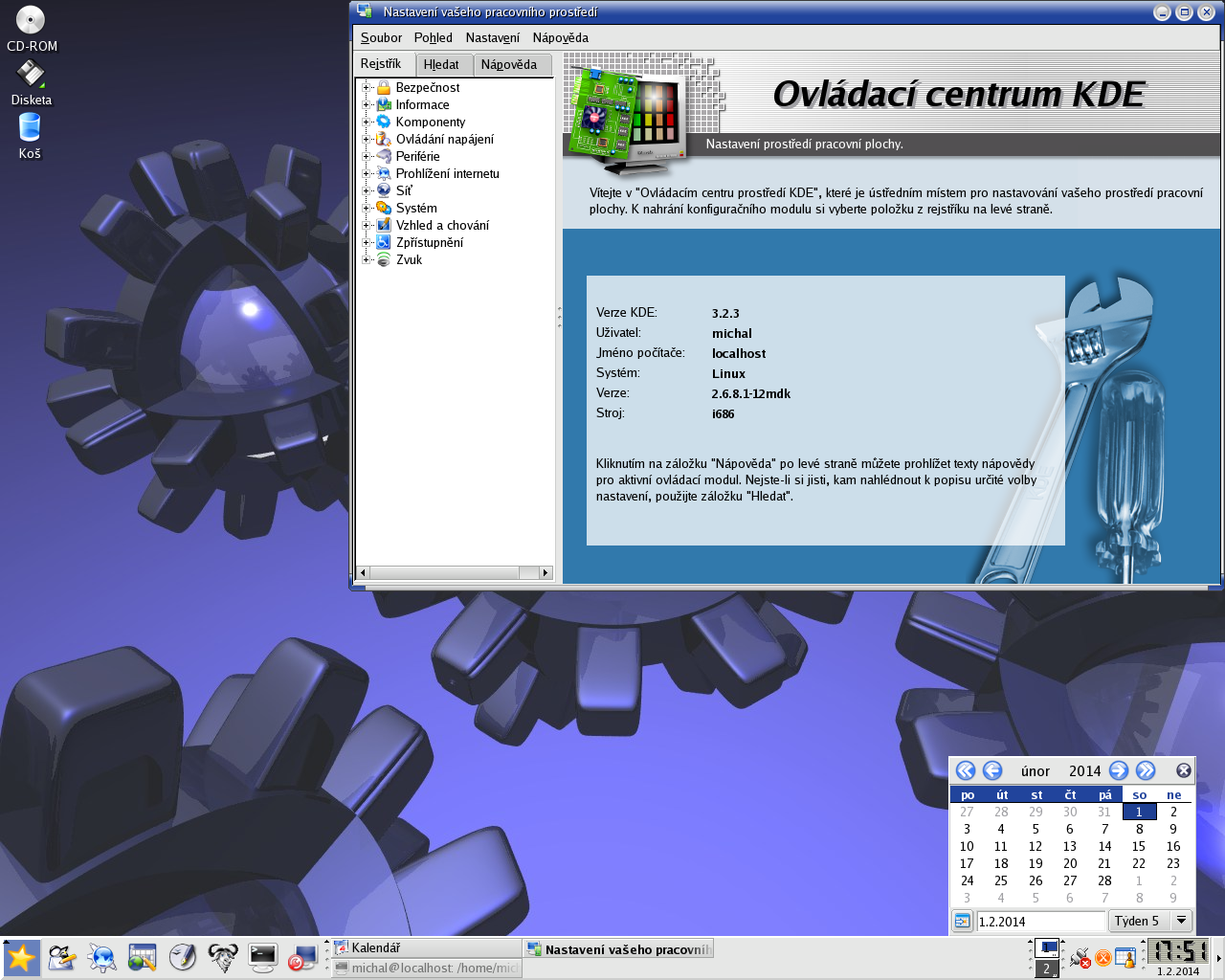Click the select-today icon beside date field
This screenshot has width=1225, height=980.
click(x=963, y=922)
